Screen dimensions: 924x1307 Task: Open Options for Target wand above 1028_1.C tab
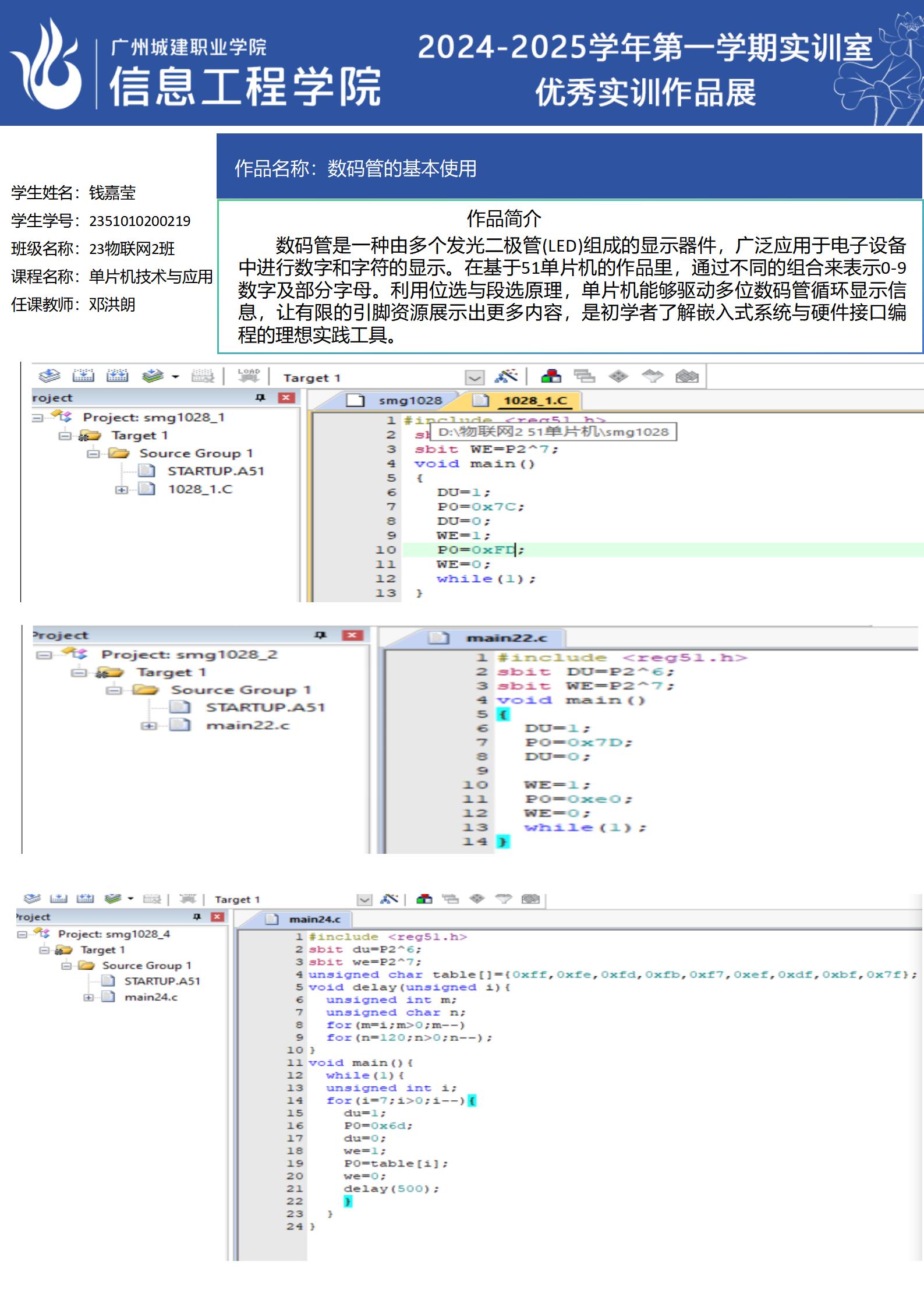pos(505,376)
